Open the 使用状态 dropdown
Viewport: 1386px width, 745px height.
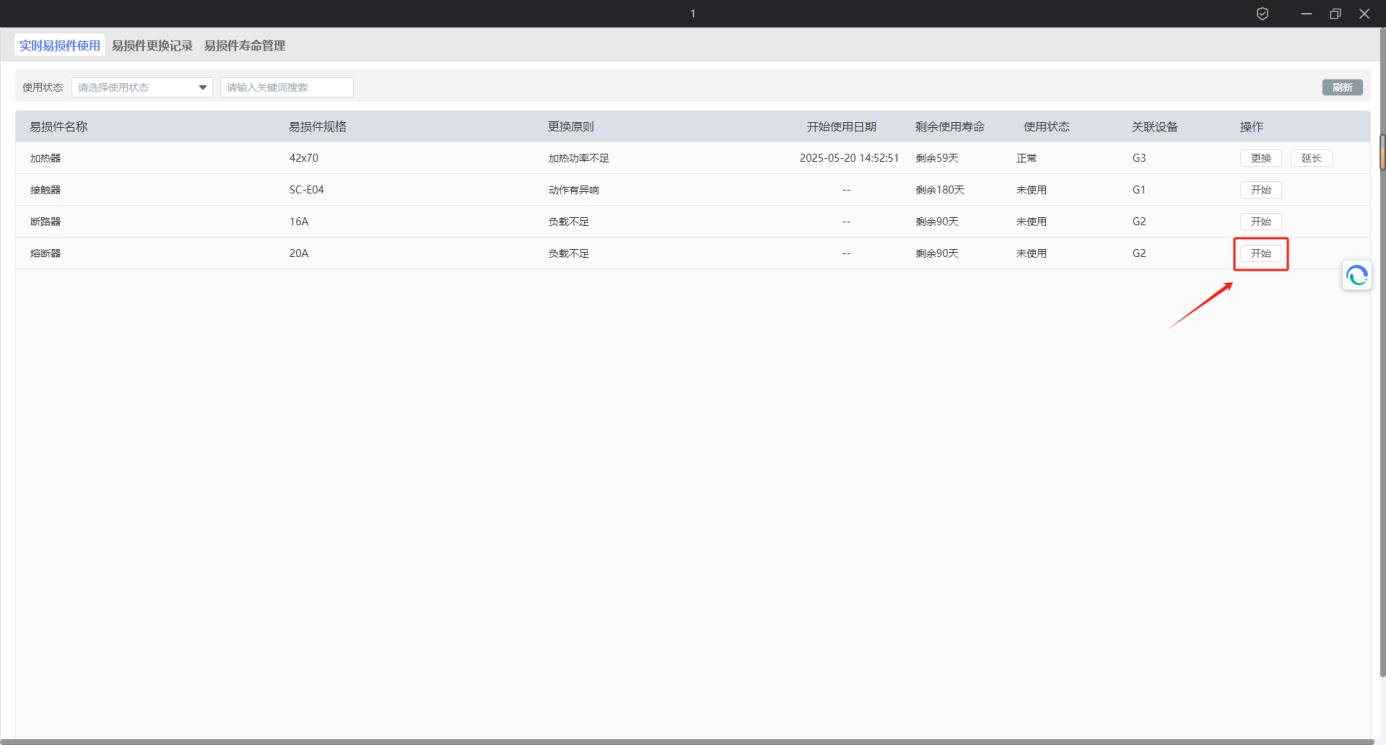[x=142, y=88]
